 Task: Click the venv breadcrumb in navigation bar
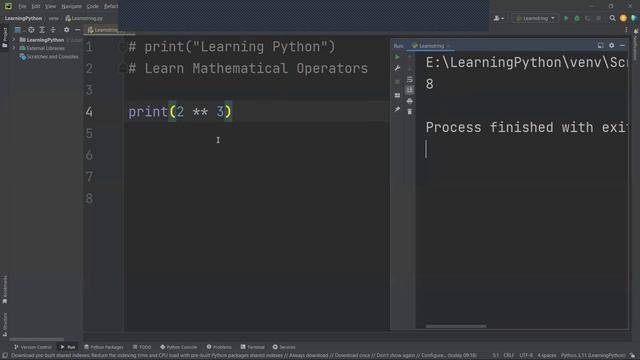point(53,18)
